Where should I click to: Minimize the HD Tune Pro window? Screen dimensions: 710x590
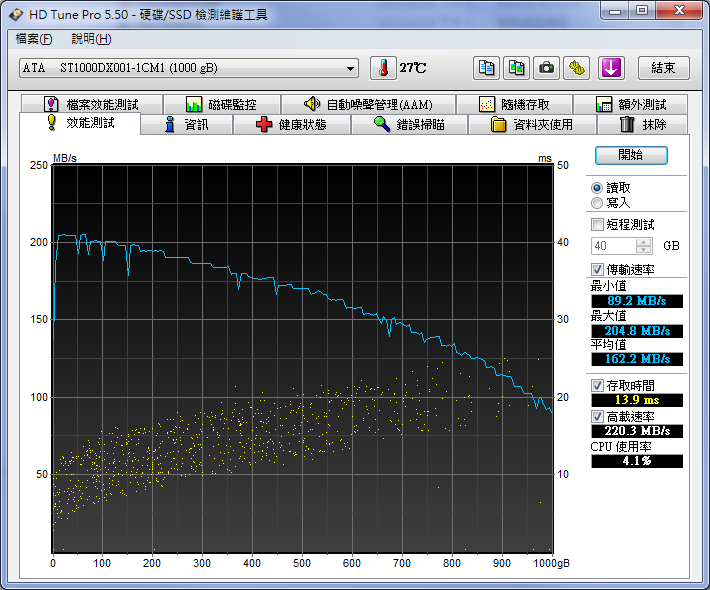615,11
